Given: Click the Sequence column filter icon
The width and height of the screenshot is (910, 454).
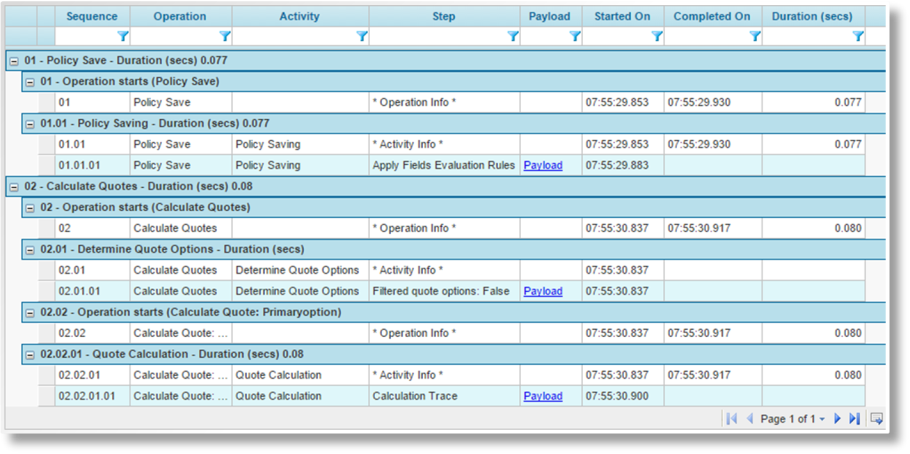Looking at the screenshot, I should point(123,36).
